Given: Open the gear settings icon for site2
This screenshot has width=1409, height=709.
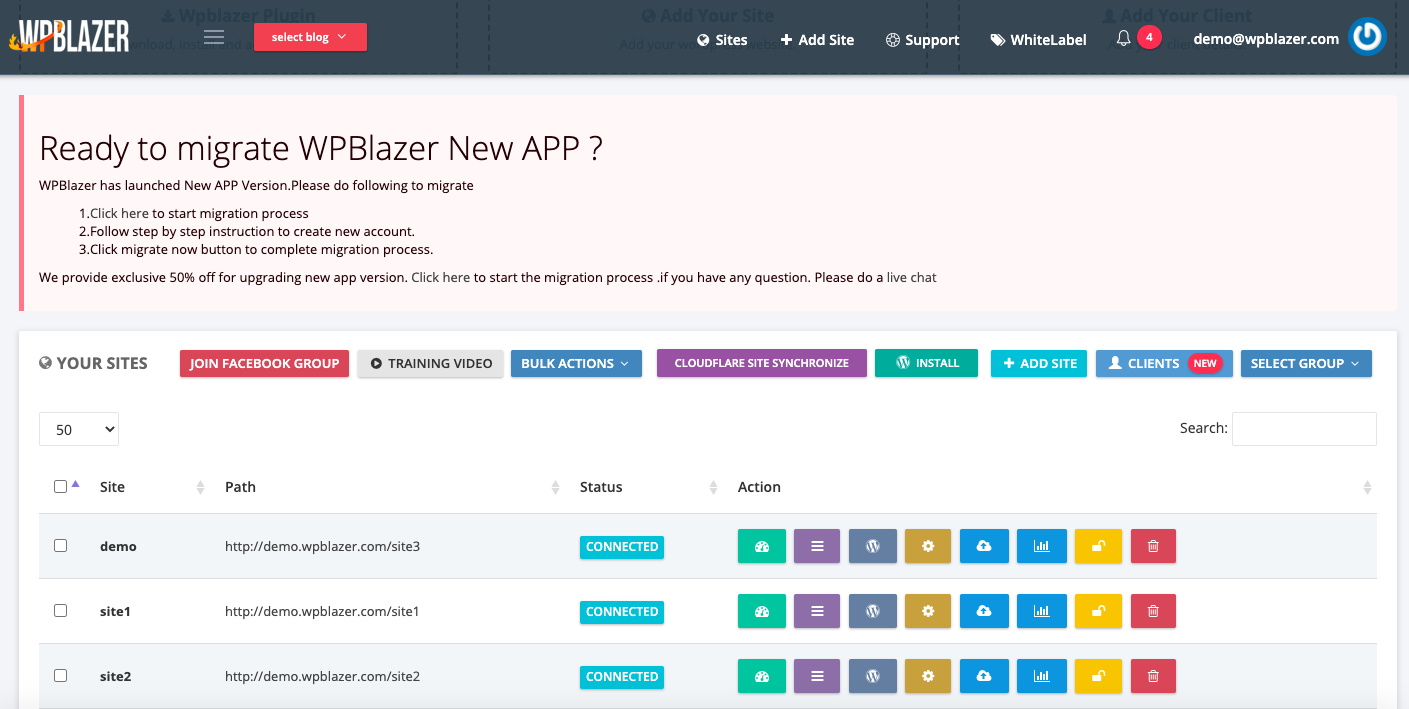Looking at the screenshot, I should 929,676.
